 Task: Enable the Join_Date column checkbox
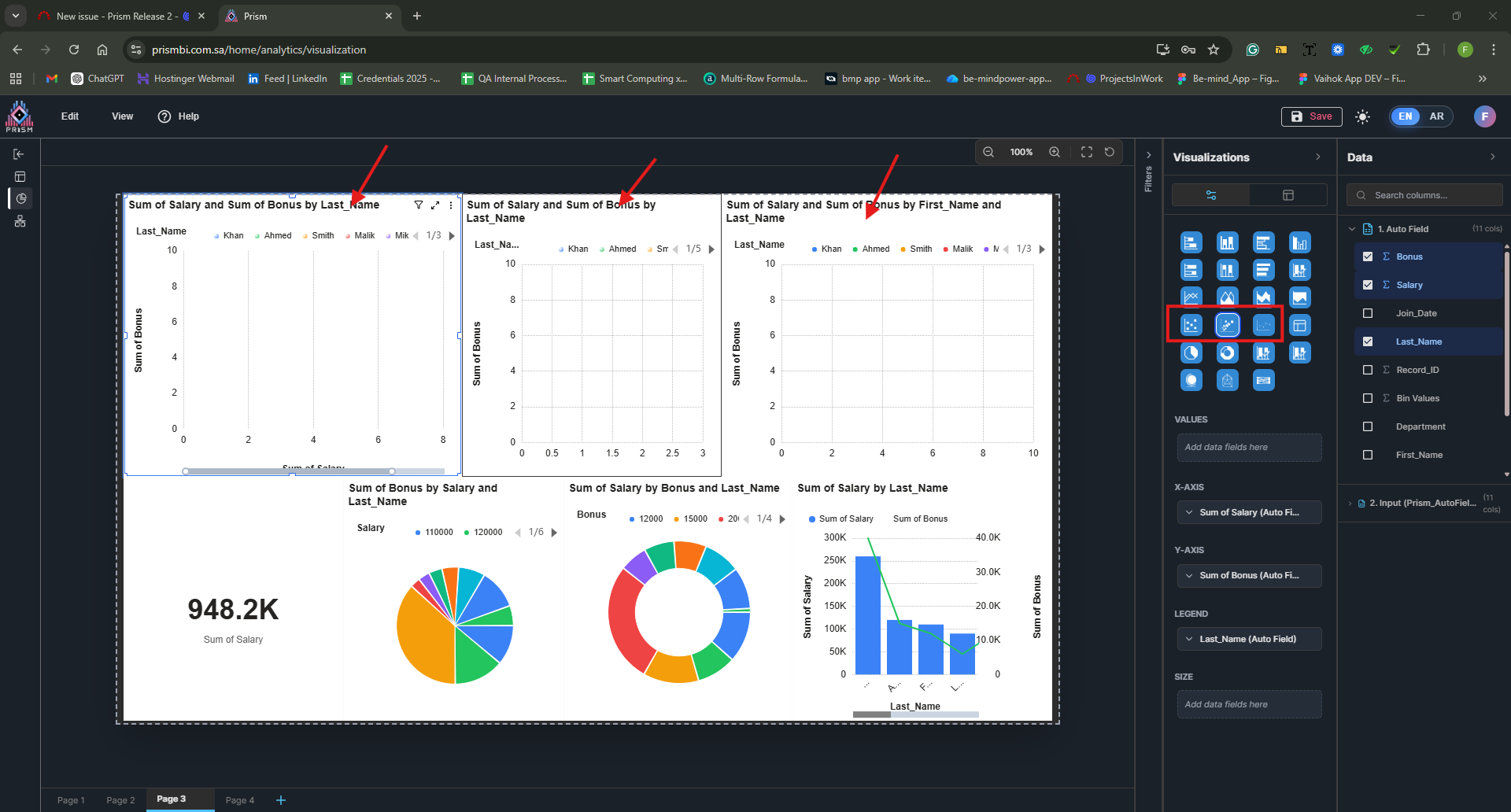pyautogui.click(x=1368, y=313)
